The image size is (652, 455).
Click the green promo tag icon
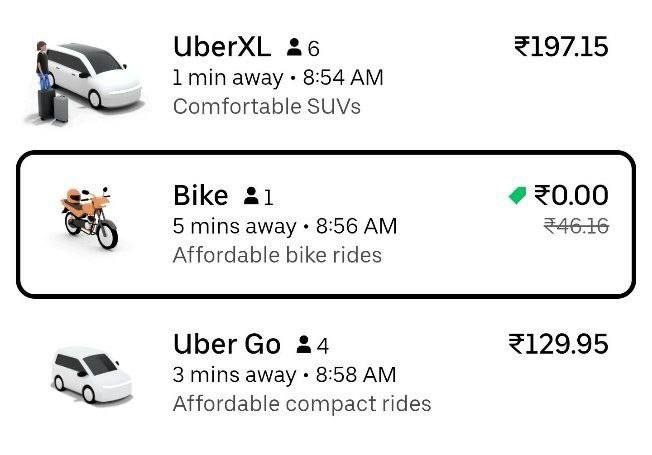[518, 196]
